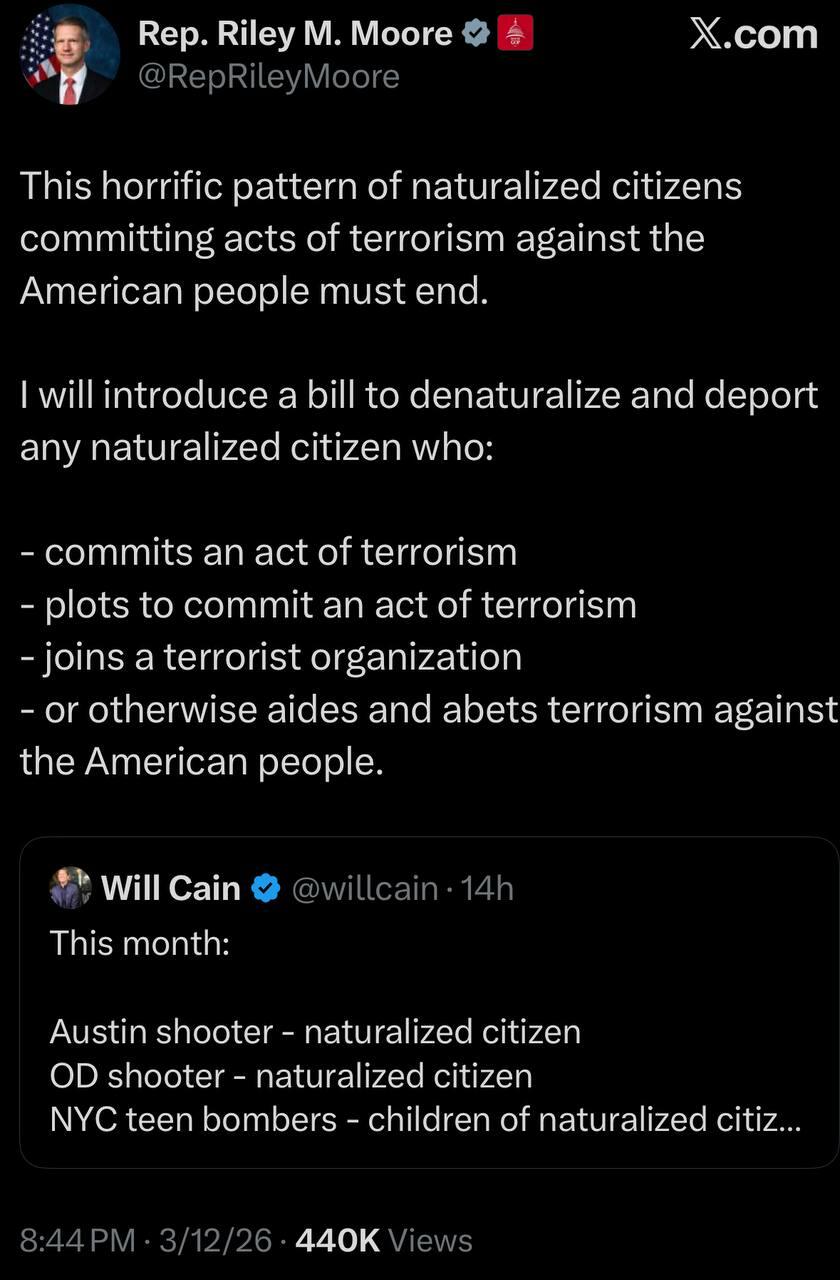Image resolution: width=840 pixels, height=1280 pixels.
Task: Open the @willcain handle
Action: (x=364, y=888)
